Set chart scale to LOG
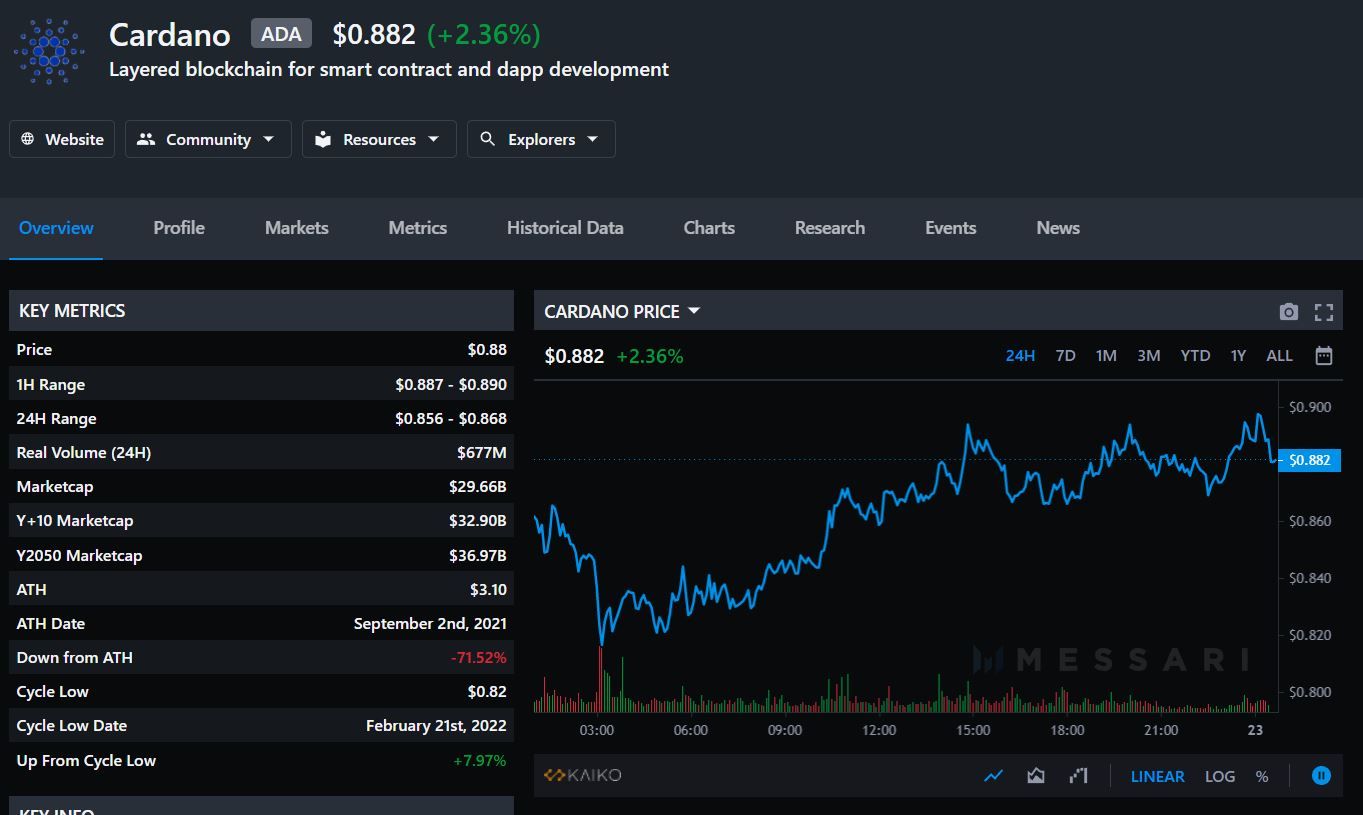The image size is (1363, 815). pos(1219,776)
